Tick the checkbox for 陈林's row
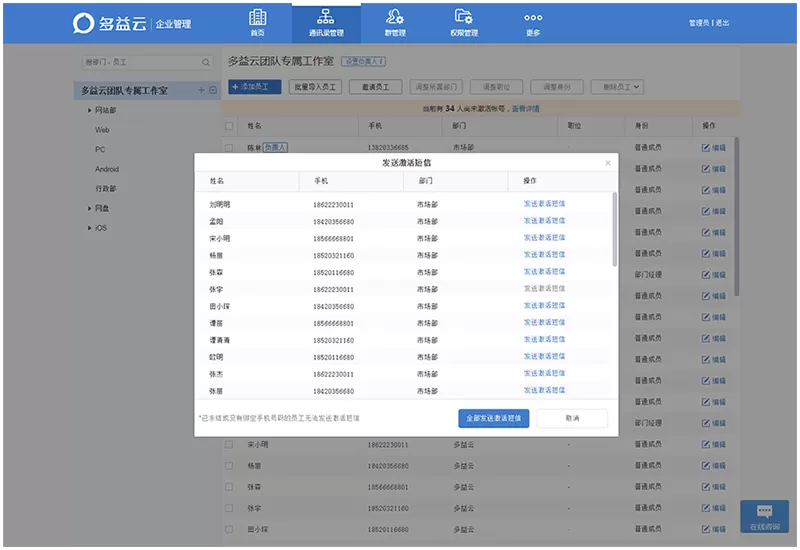This screenshot has width=800, height=550. coord(229,147)
